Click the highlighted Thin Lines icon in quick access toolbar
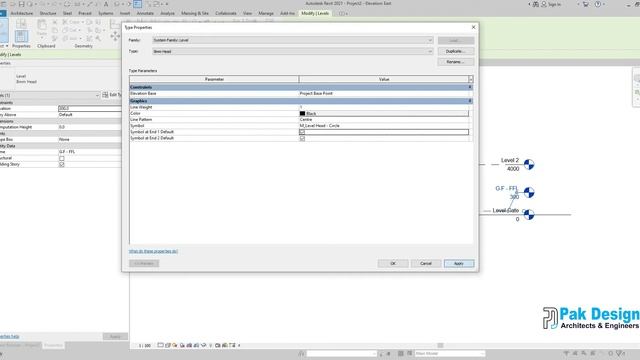Image resolution: width=640 pixels, height=360 pixels. (138, 4)
